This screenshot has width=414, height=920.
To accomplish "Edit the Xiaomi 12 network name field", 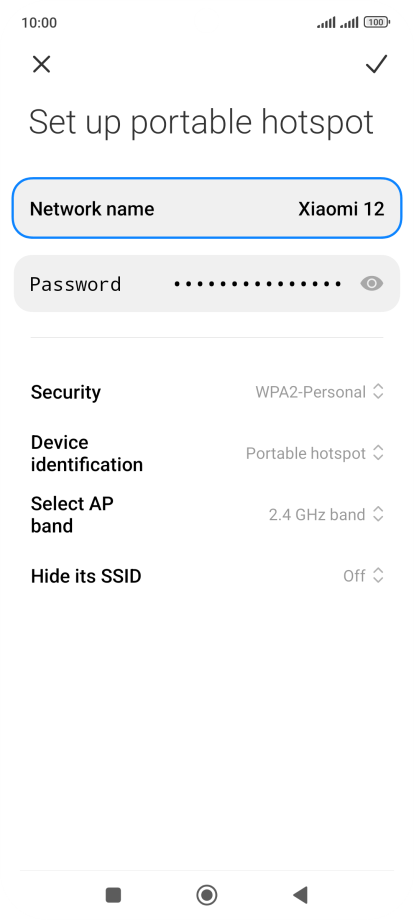I will point(207,208).
